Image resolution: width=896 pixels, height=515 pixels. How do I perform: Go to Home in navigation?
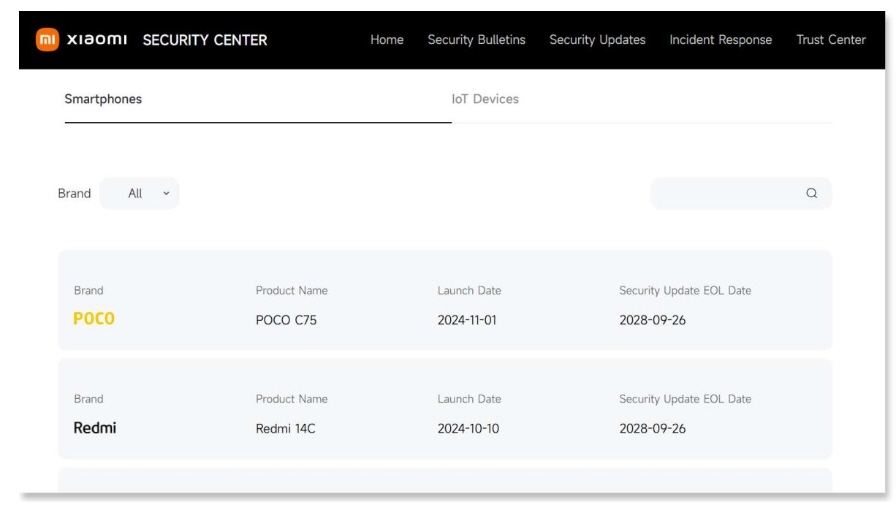point(387,40)
